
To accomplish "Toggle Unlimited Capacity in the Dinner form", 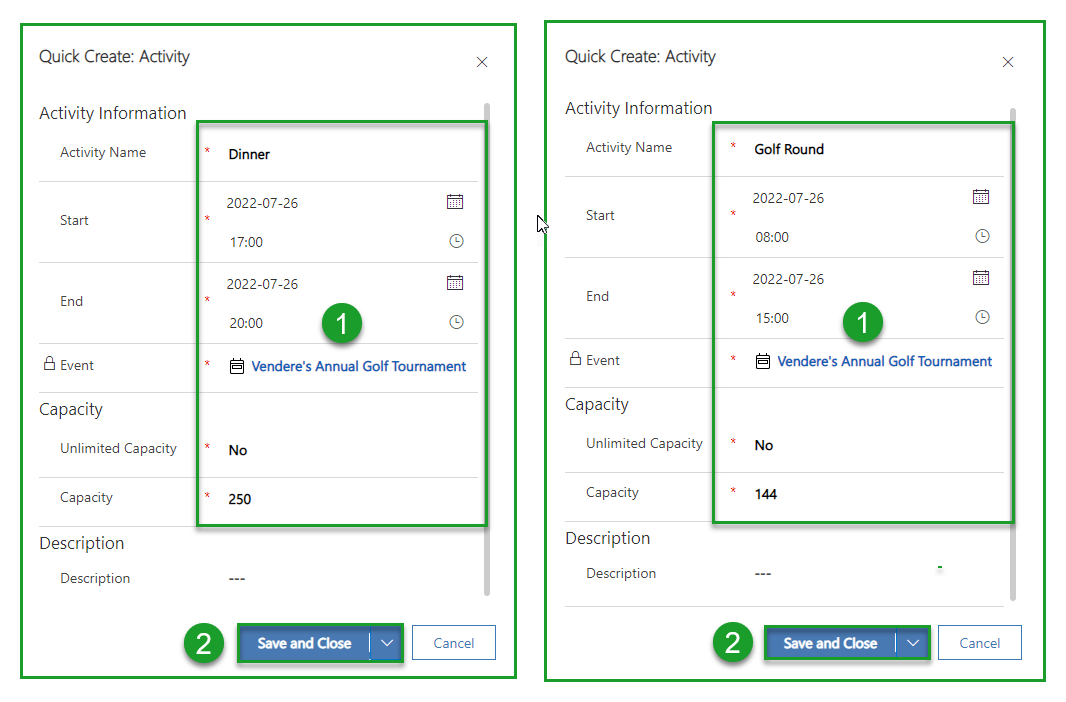I will click(237, 449).
